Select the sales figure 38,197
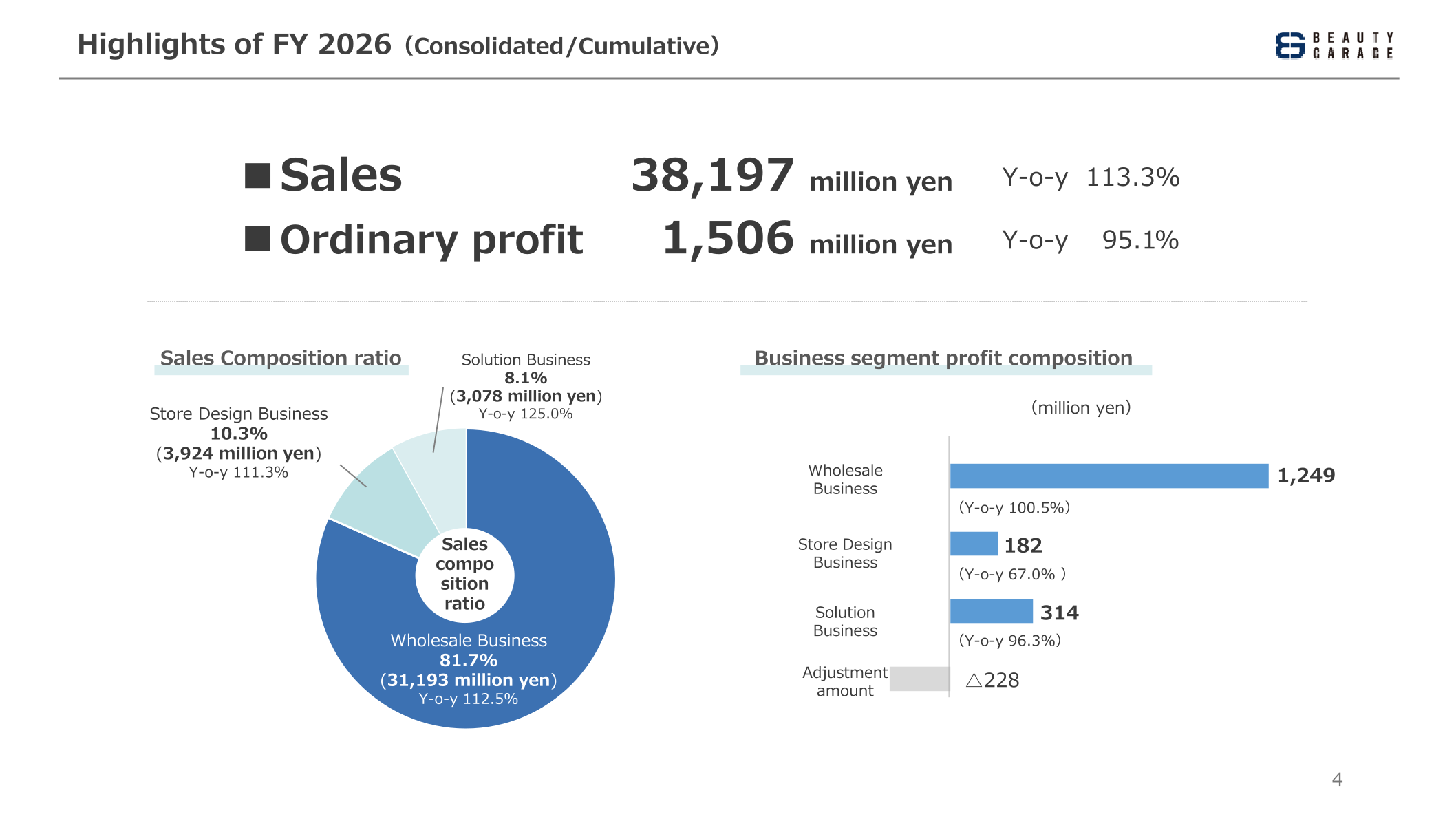This screenshot has width=1456, height=819. tap(712, 175)
